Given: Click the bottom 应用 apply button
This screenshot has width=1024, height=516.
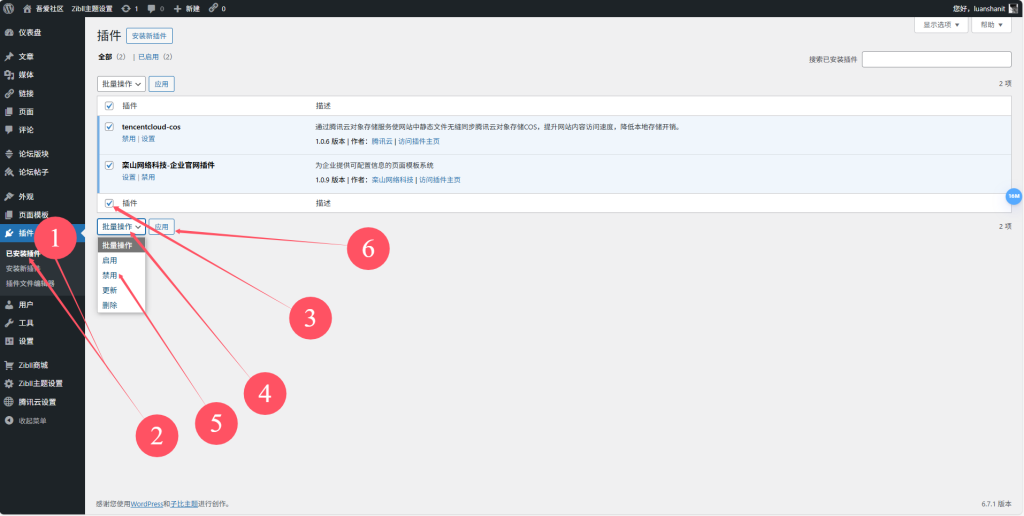Looking at the screenshot, I should 161,227.
